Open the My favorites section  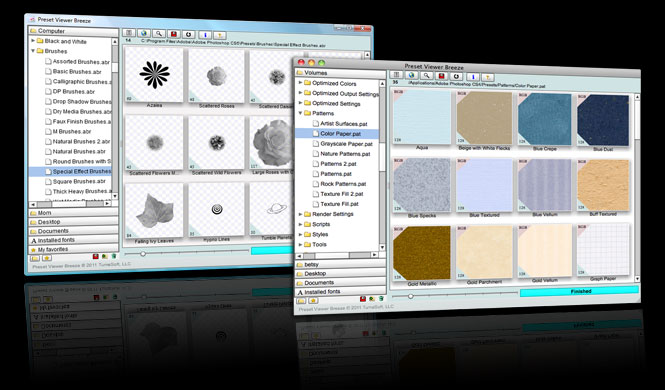coord(74,250)
